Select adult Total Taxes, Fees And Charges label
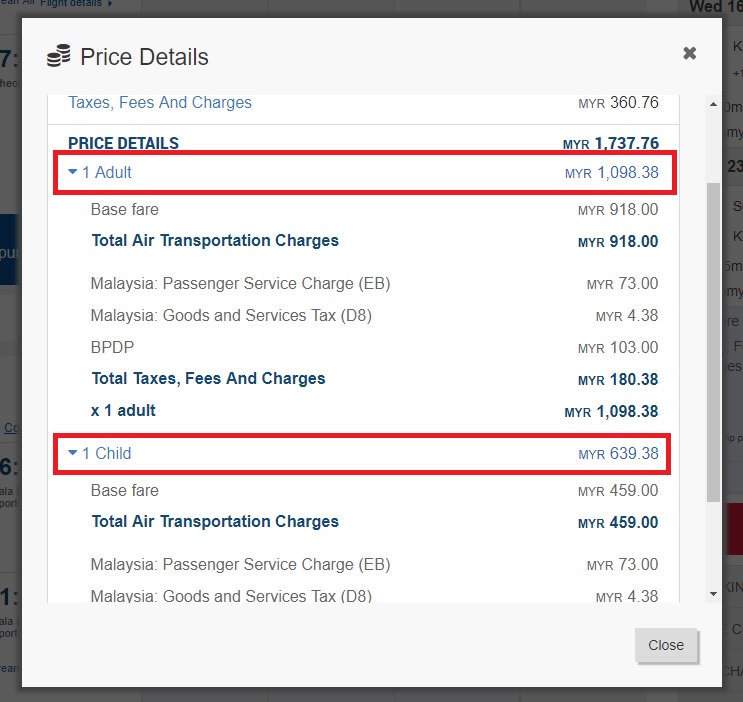 tap(208, 379)
